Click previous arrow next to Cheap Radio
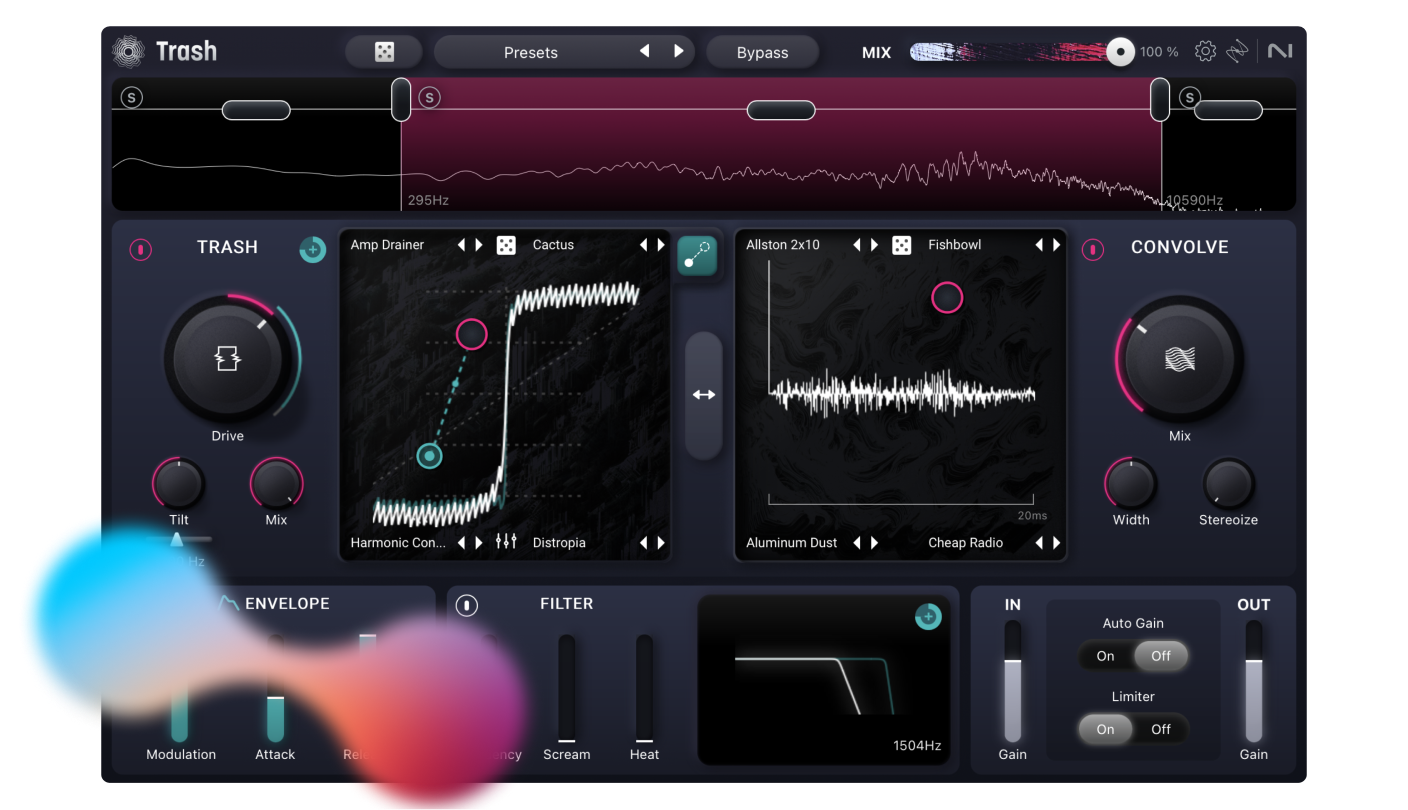Image resolution: width=1408 pixels, height=810 pixels. coord(1039,543)
